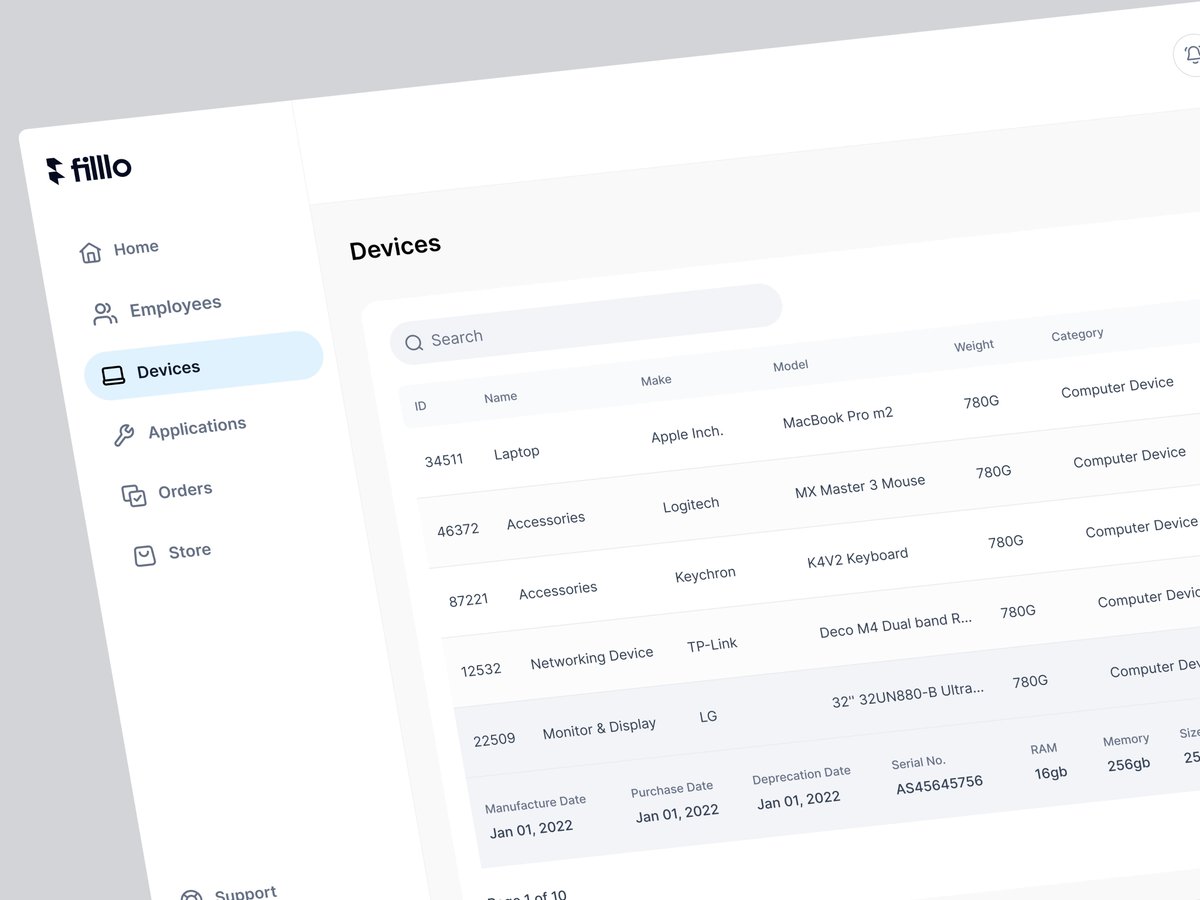Viewport: 1200px width, 900px height.
Task: Click the Store shopping bag icon
Action: (x=145, y=556)
